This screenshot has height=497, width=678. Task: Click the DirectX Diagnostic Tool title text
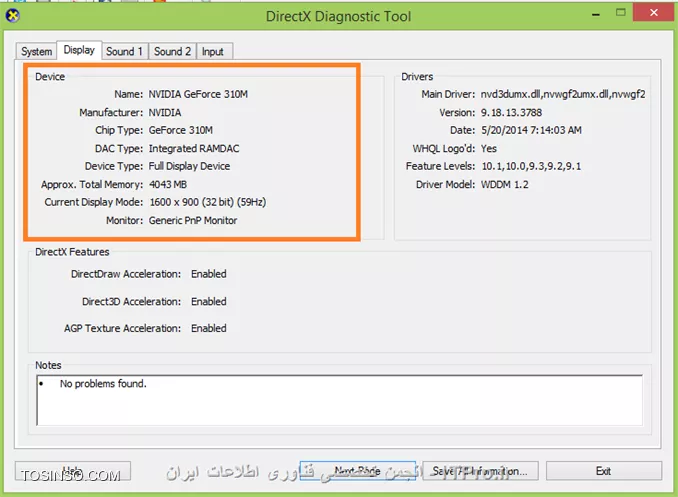[338, 16]
